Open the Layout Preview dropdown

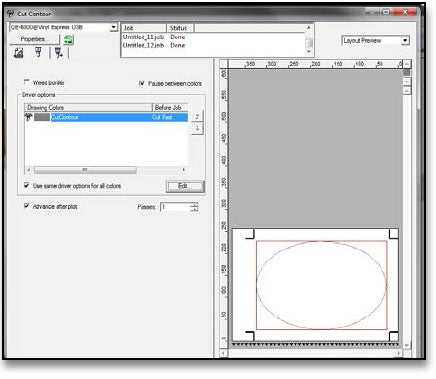pyautogui.click(x=405, y=41)
